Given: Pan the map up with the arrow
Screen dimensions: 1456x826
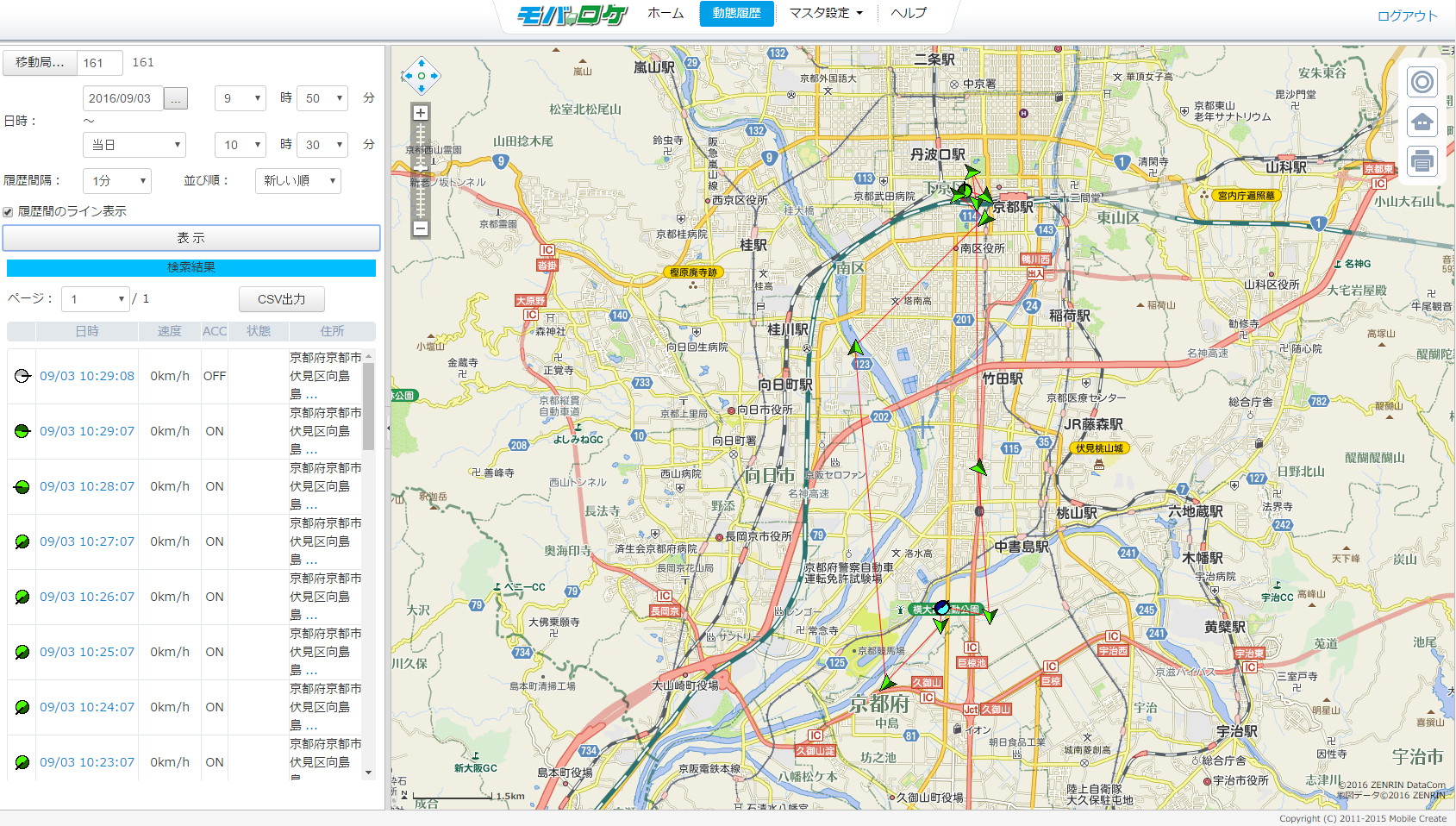Looking at the screenshot, I should (x=421, y=63).
